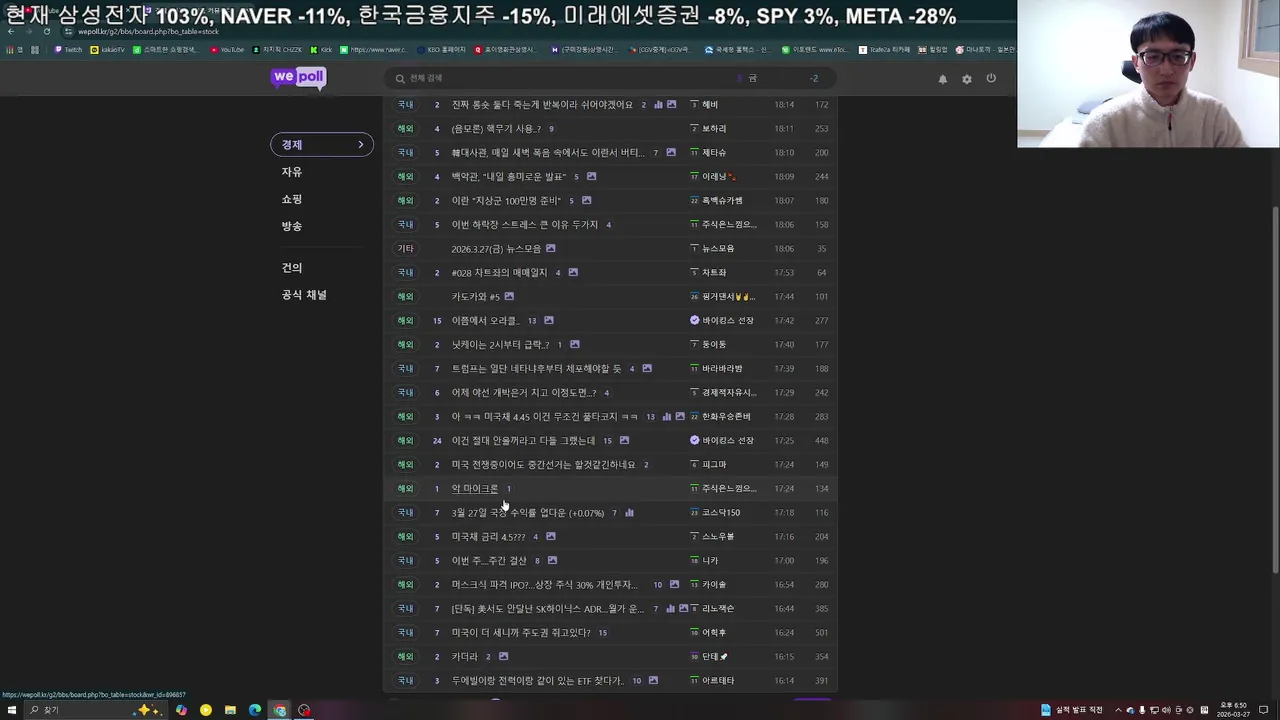
Task: Click the poll chart icon on 진짜 롱숏 post
Action: (x=658, y=104)
